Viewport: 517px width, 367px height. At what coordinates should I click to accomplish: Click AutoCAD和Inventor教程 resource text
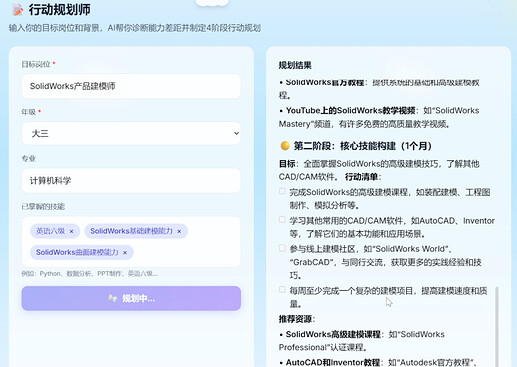[333, 362]
